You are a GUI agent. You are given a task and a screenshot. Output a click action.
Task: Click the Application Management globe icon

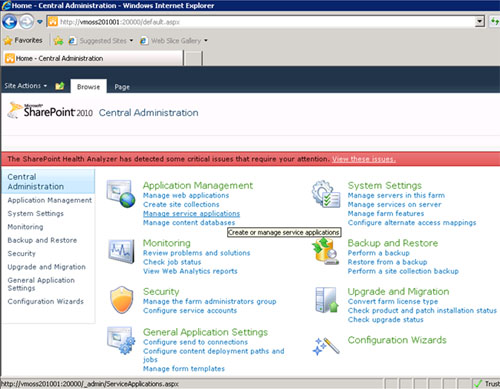pyautogui.click(x=121, y=194)
